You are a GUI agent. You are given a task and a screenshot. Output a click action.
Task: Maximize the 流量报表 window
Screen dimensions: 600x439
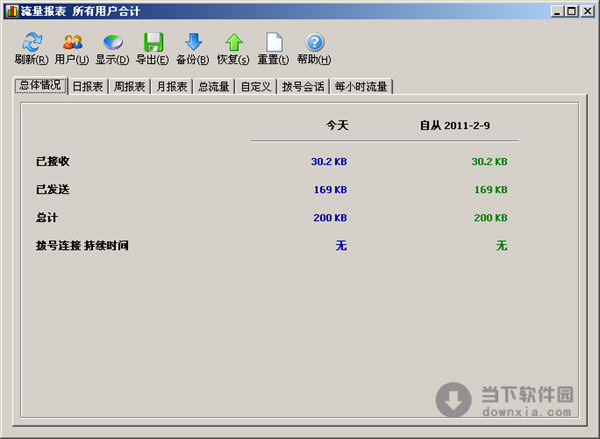tap(571, 11)
